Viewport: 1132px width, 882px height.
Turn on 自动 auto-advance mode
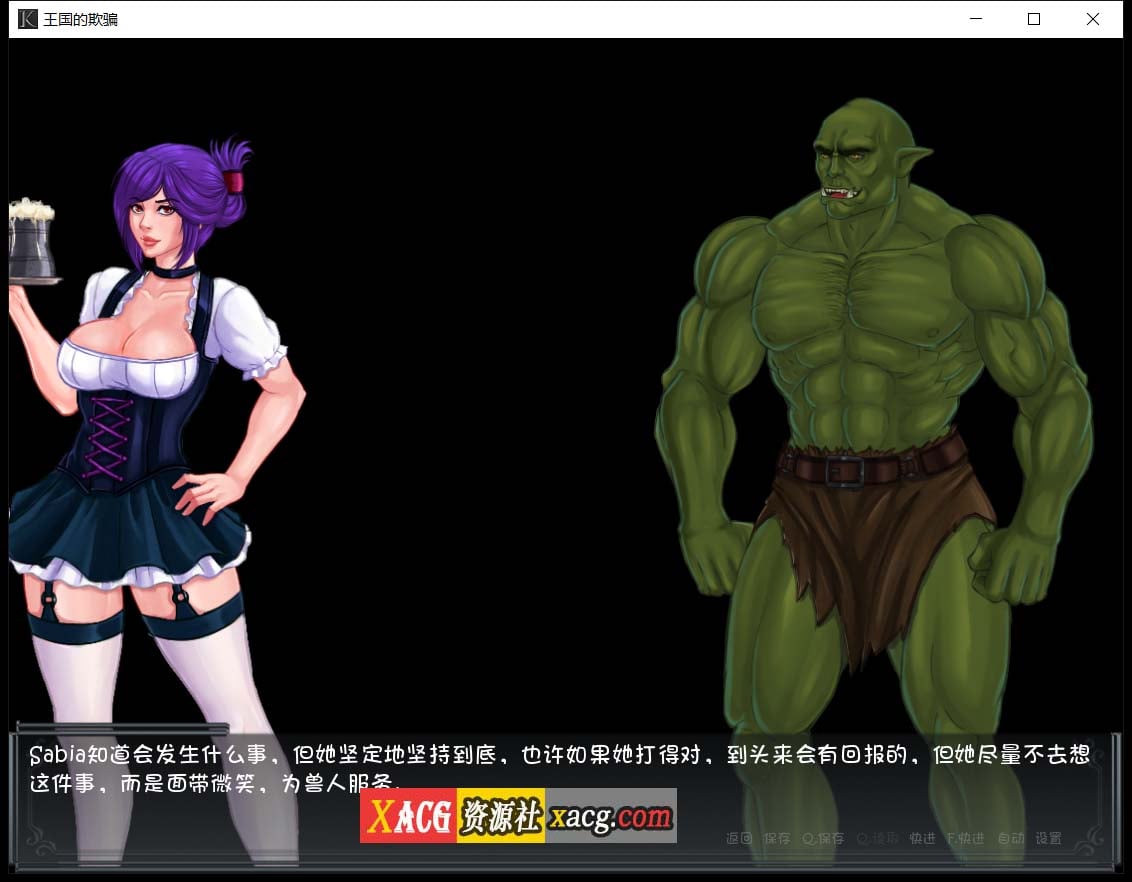click(x=1010, y=838)
